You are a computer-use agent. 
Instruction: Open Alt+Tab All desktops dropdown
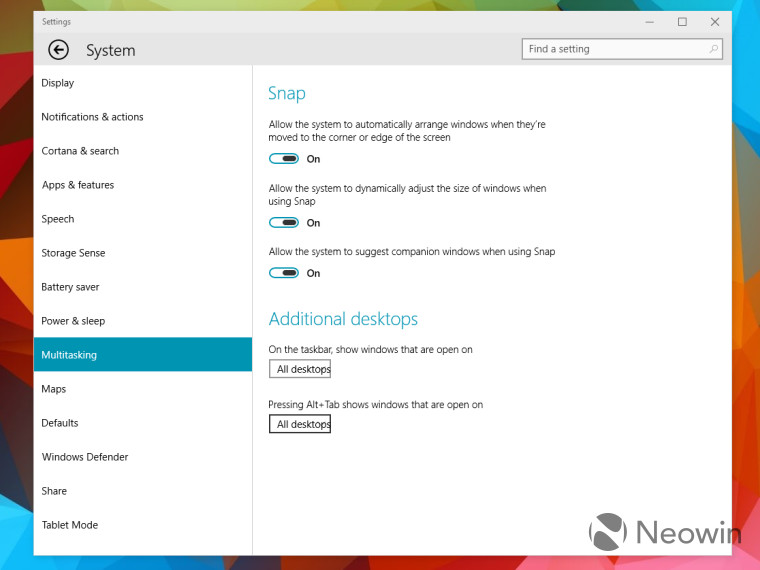coord(300,424)
